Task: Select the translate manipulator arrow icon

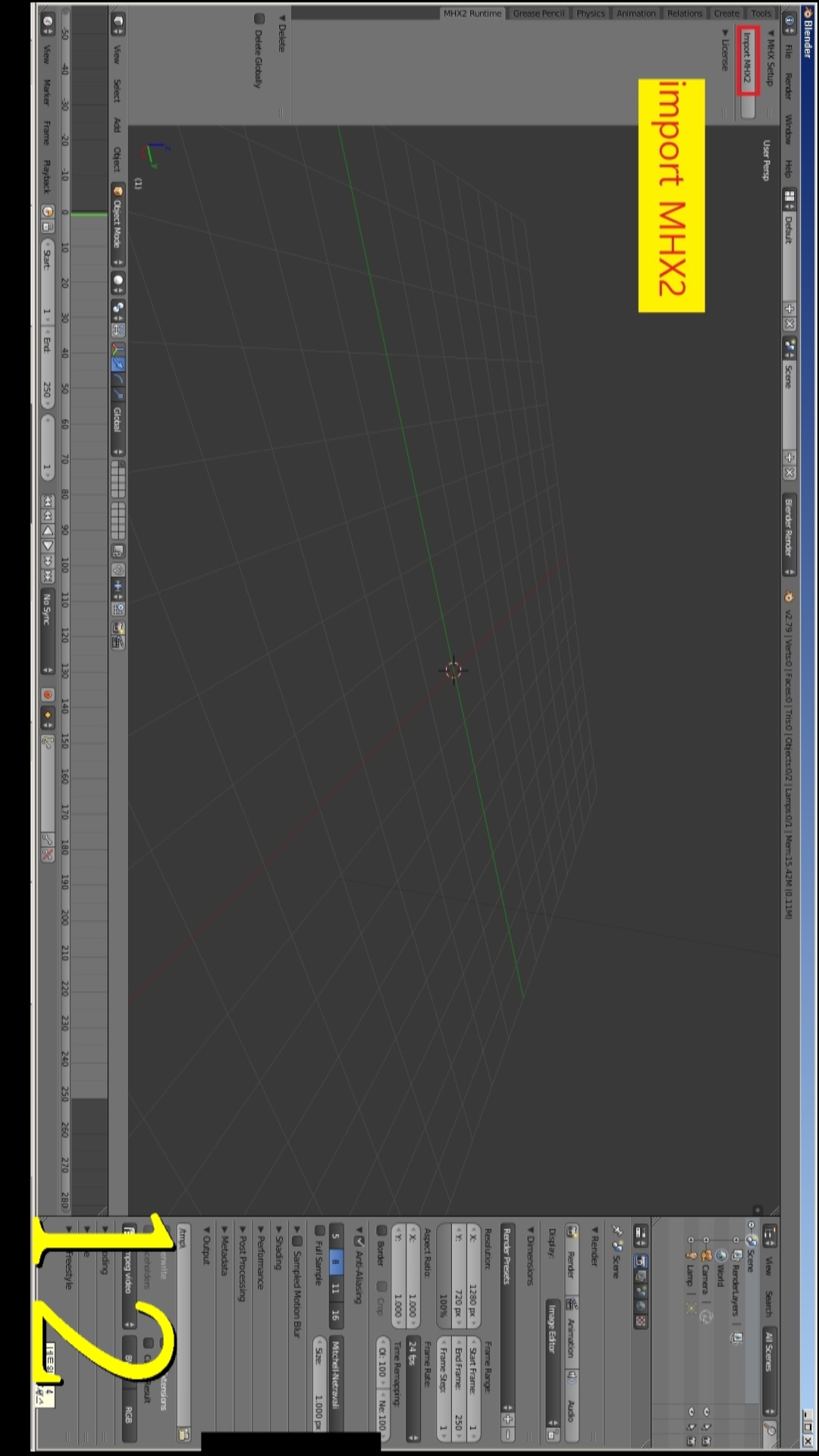Action: pyautogui.click(x=118, y=364)
